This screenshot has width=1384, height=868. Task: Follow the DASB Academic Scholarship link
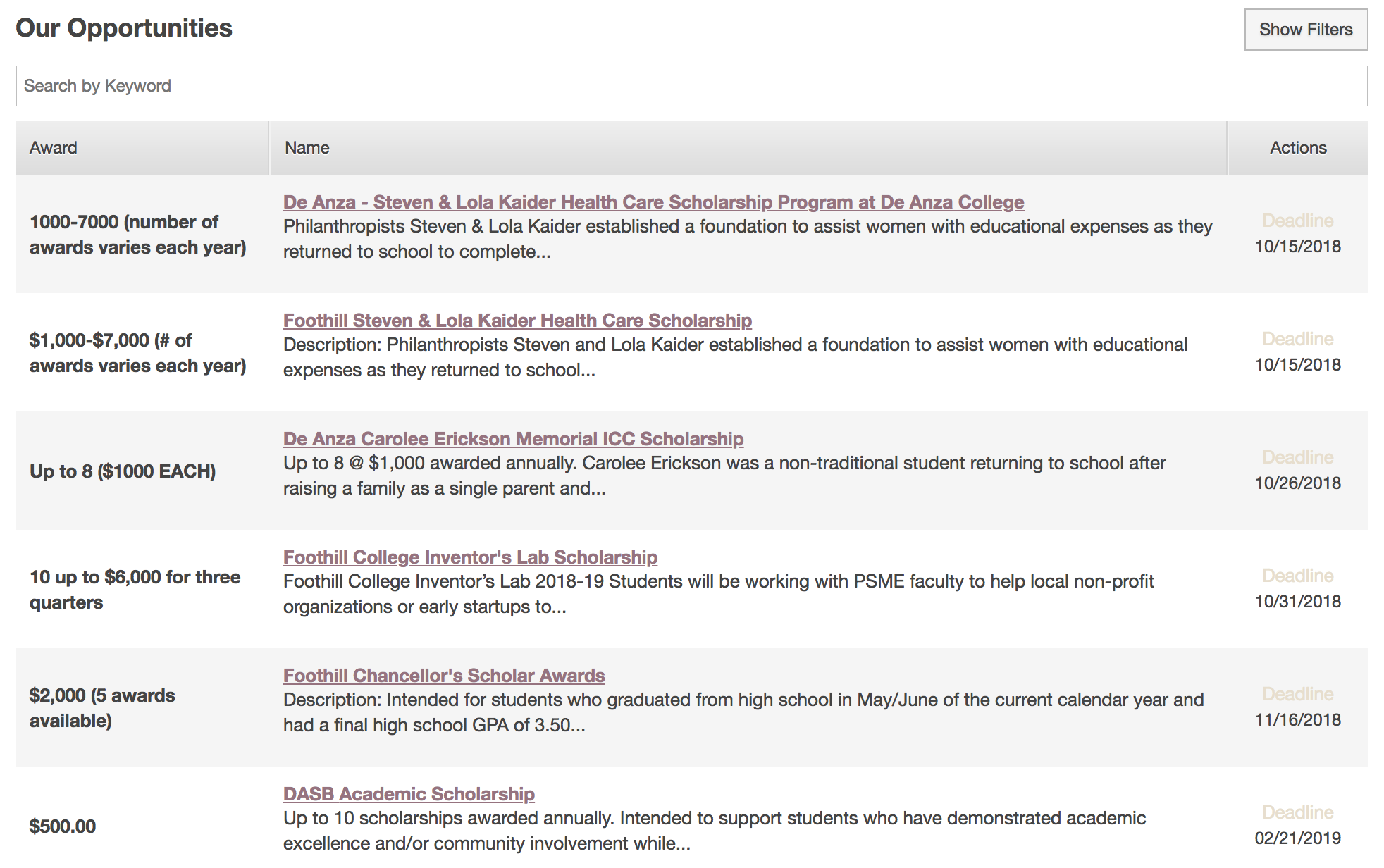click(409, 794)
